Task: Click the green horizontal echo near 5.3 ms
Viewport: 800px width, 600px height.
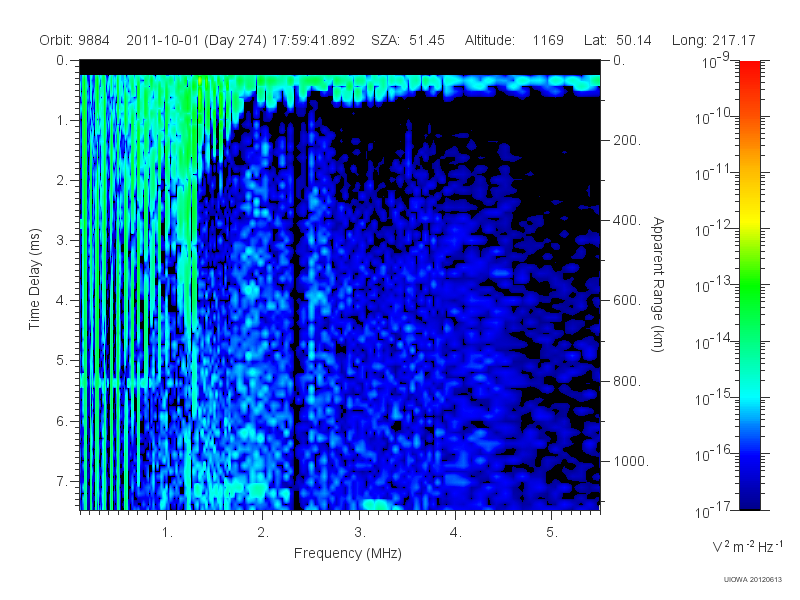Action: coord(118,381)
